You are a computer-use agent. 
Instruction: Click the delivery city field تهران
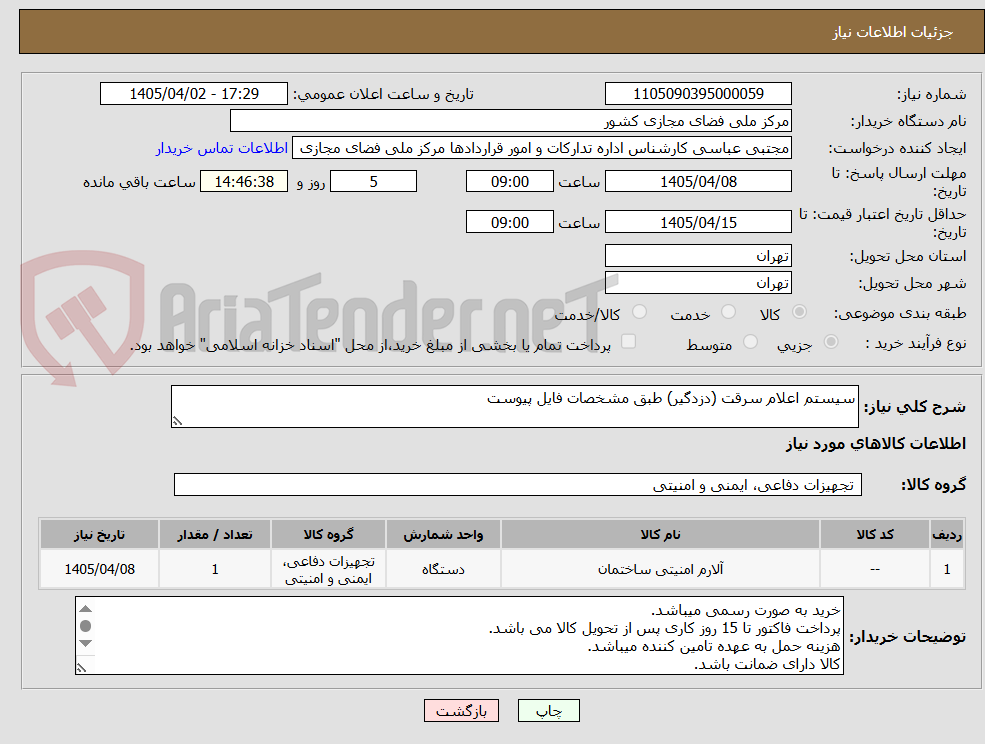pos(698,283)
